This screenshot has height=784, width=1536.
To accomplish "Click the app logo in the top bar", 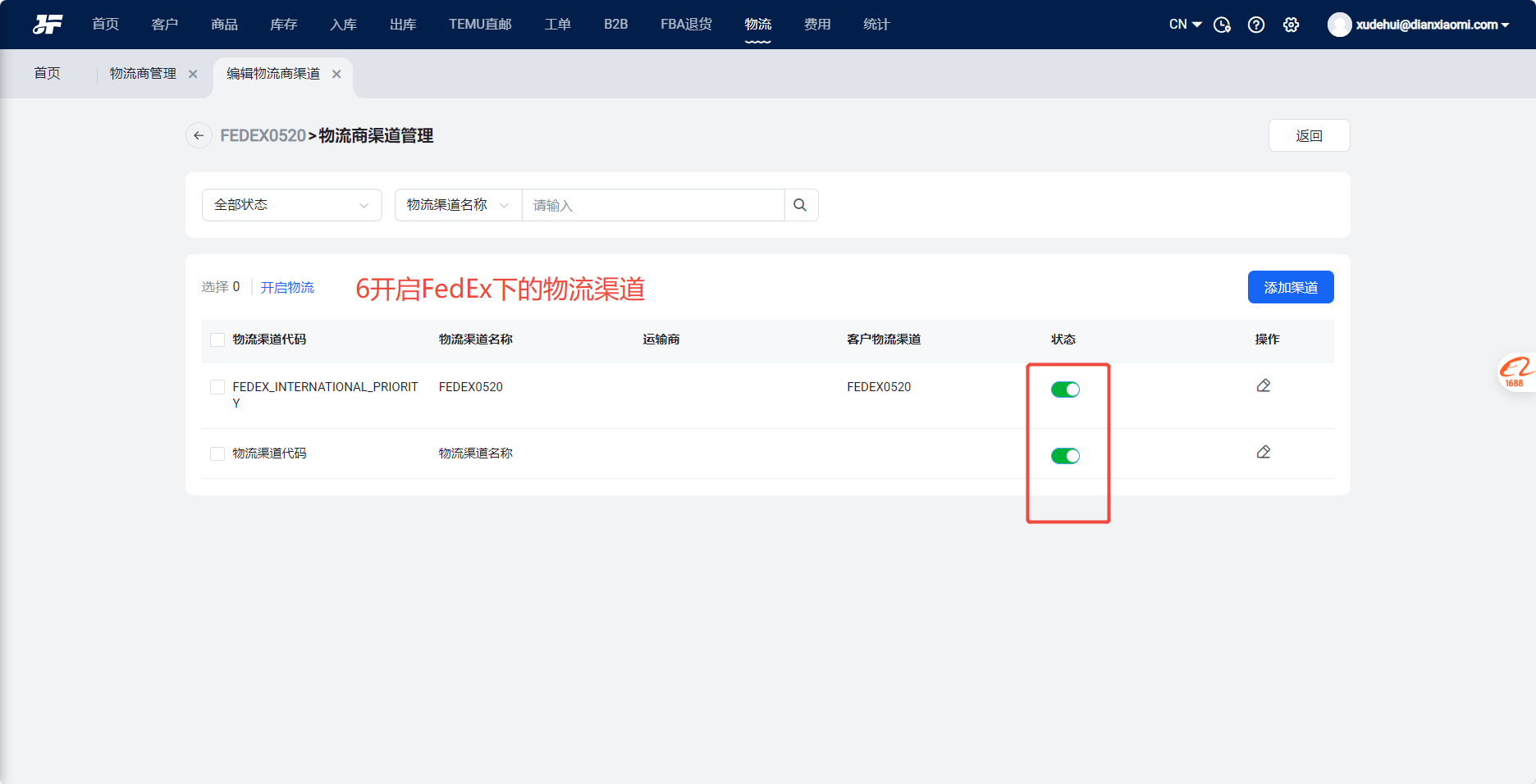I will coord(48,25).
